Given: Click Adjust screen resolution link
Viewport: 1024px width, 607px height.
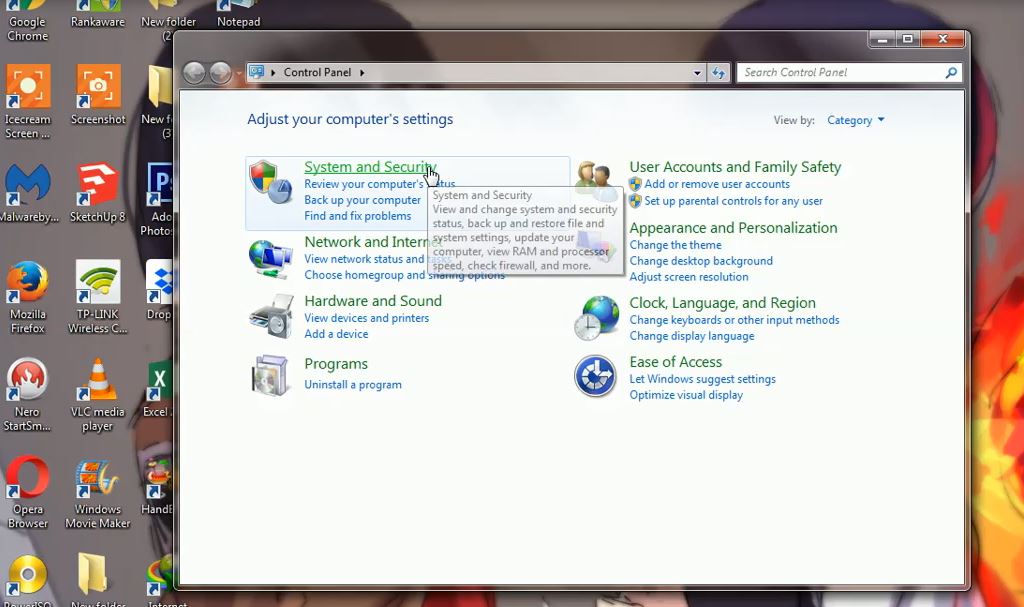Looking at the screenshot, I should pos(689,277).
